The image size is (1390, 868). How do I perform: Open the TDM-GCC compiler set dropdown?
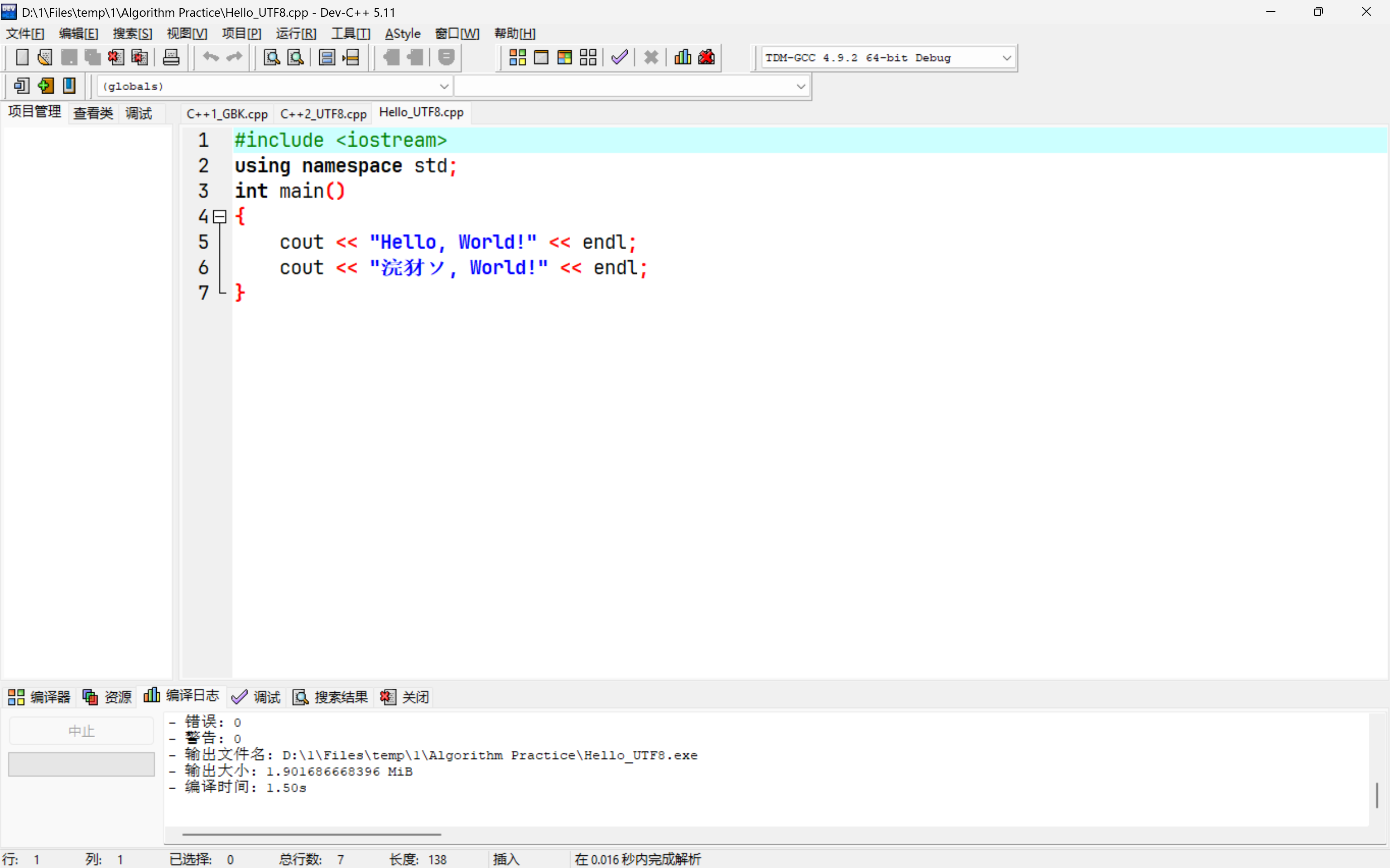pos(888,58)
